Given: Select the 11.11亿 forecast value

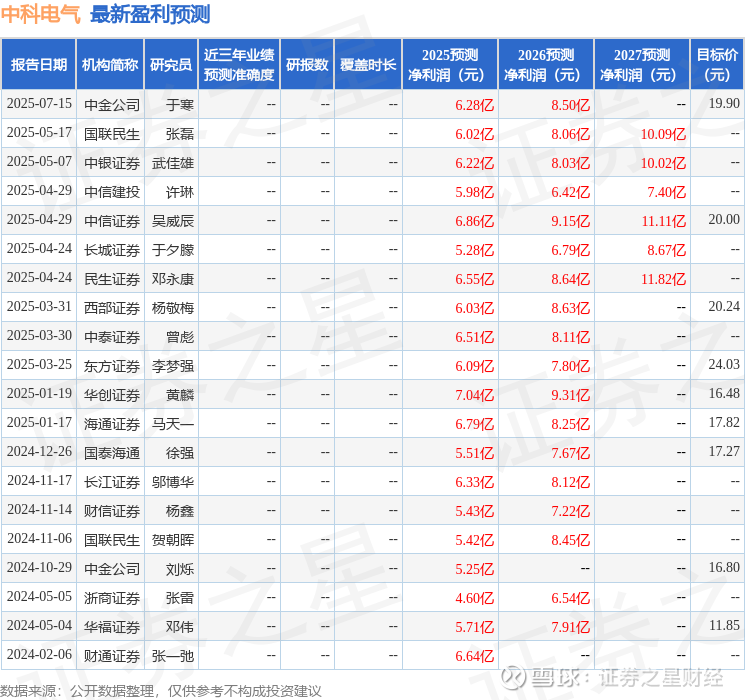Looking at the screenshot, I should coord(663,221).
